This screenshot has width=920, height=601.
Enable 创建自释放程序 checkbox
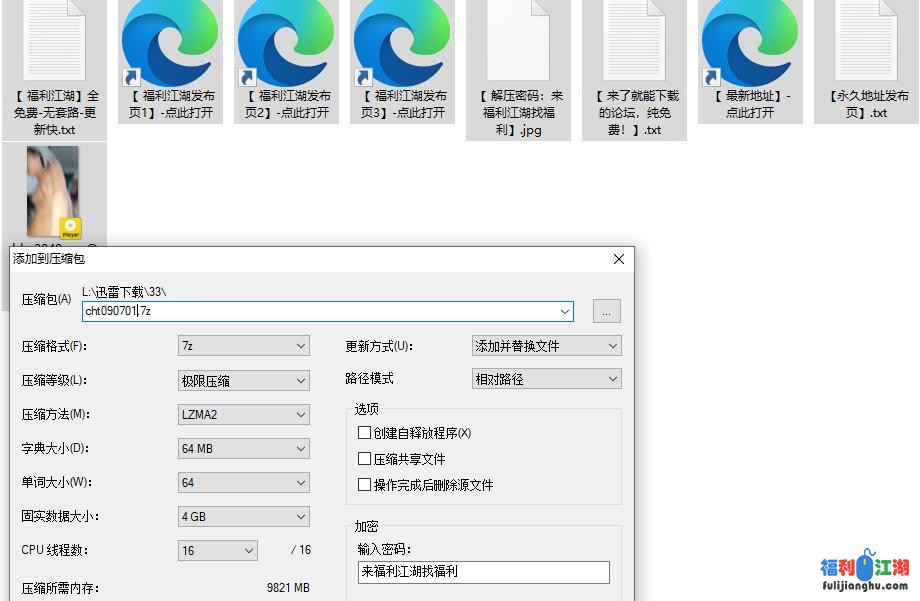pyautogui.click(x=365, y=433)
